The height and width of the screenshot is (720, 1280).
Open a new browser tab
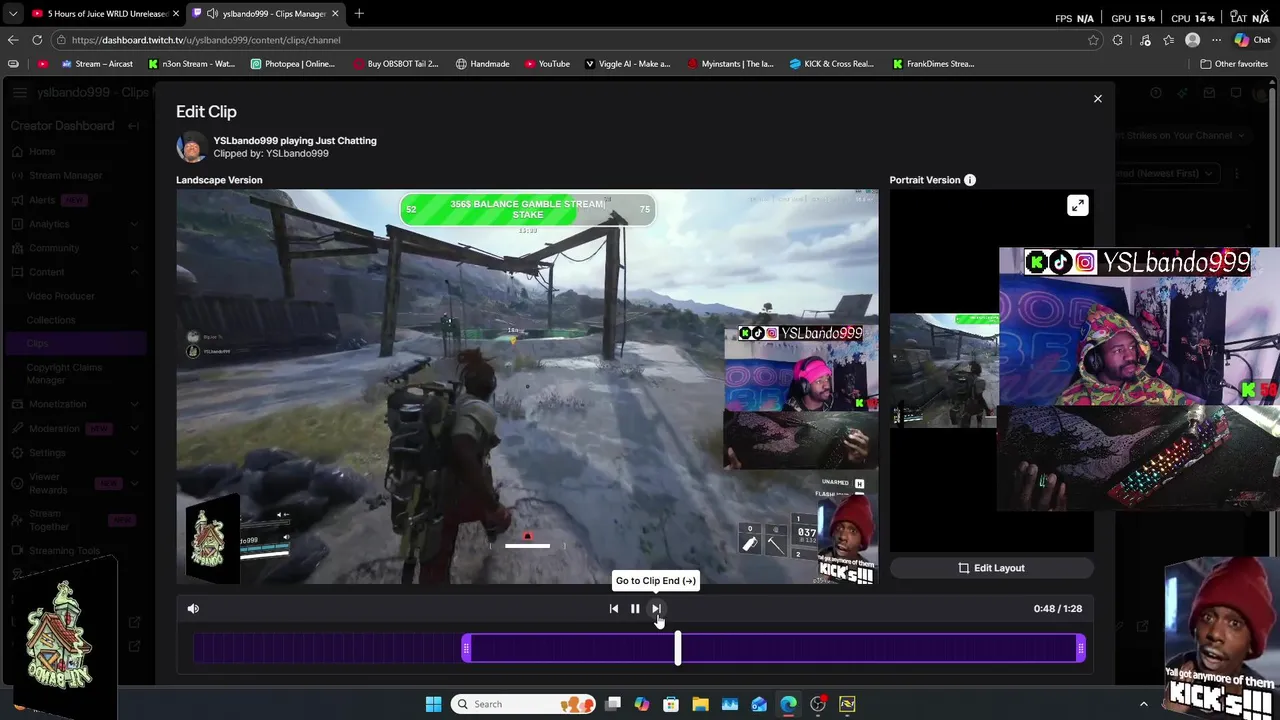click(x=359, y=14)
